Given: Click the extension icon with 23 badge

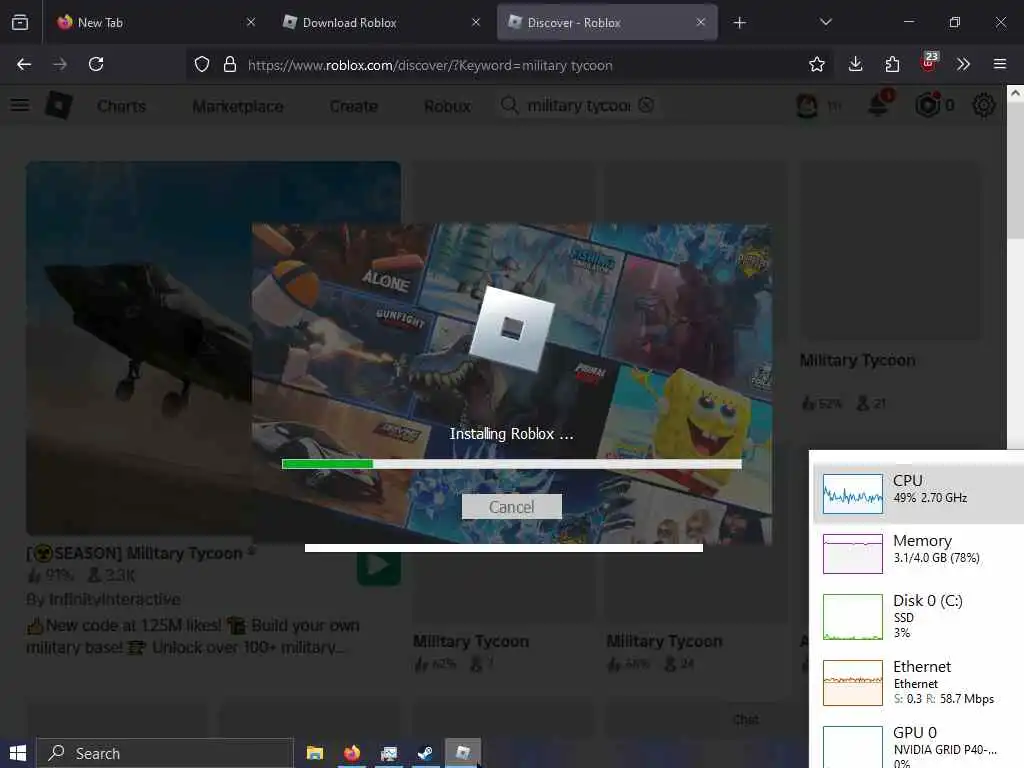Looking at the screenshot, I should (929, 62).
